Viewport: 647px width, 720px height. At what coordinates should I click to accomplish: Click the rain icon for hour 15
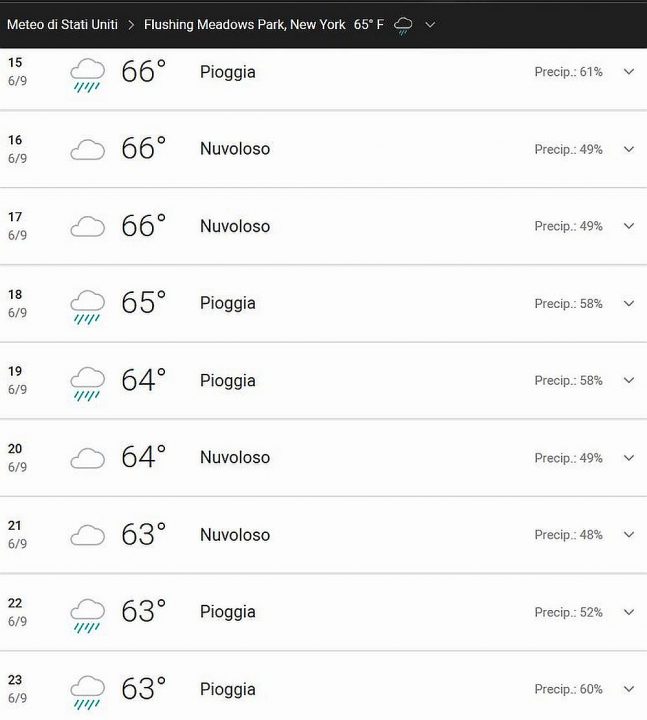(x=87, y=75)
